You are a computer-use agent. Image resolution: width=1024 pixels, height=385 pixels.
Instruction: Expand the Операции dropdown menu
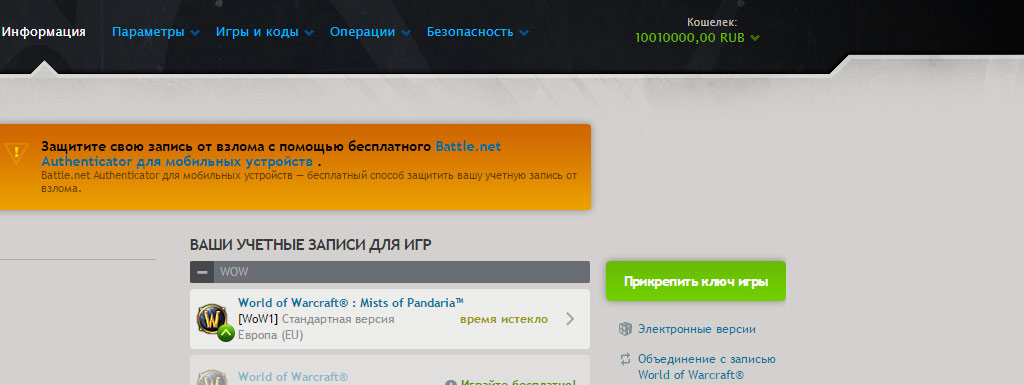click(370, 32)
